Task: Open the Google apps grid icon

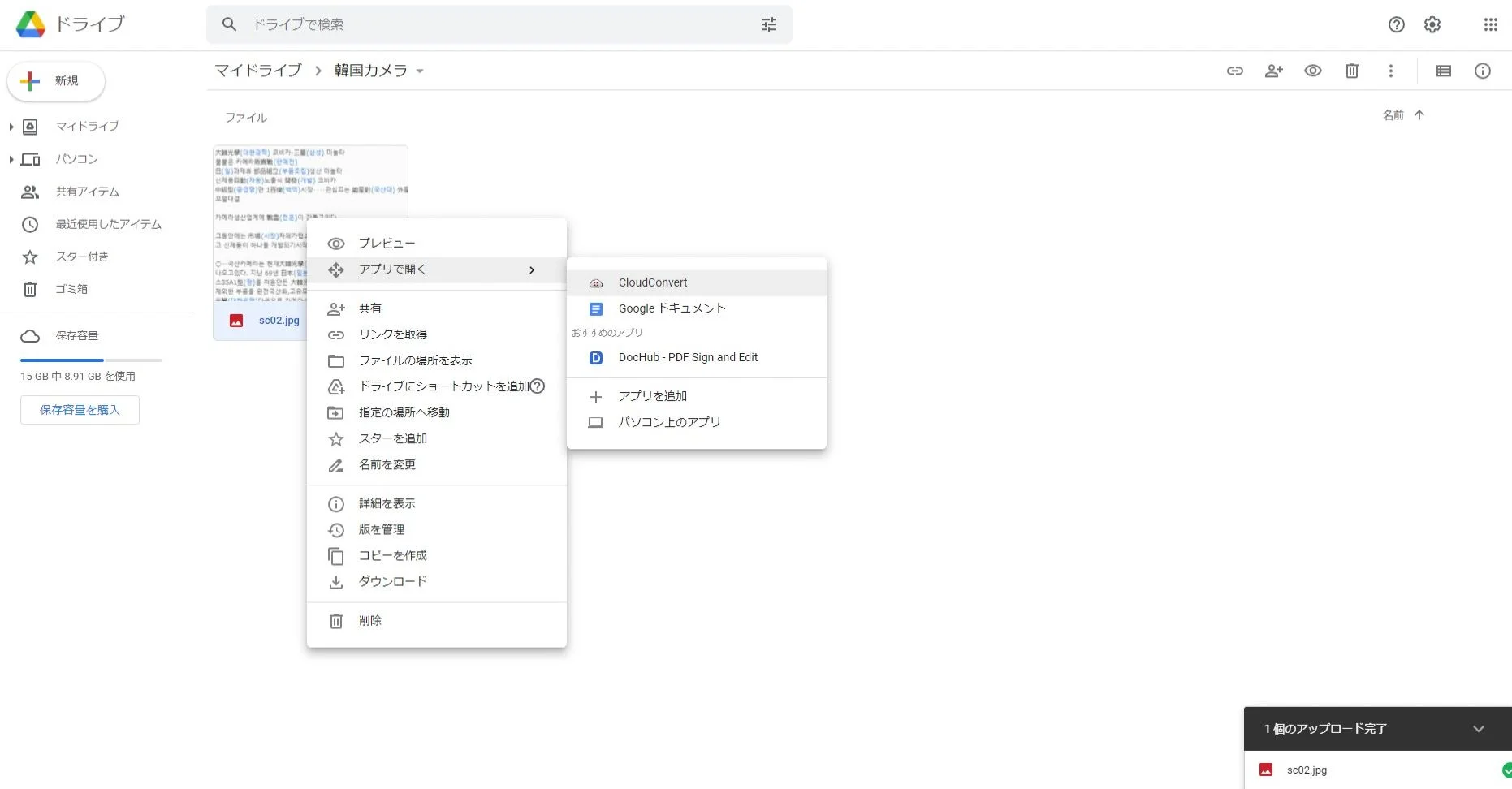Action: click(x=1490, y=24)
